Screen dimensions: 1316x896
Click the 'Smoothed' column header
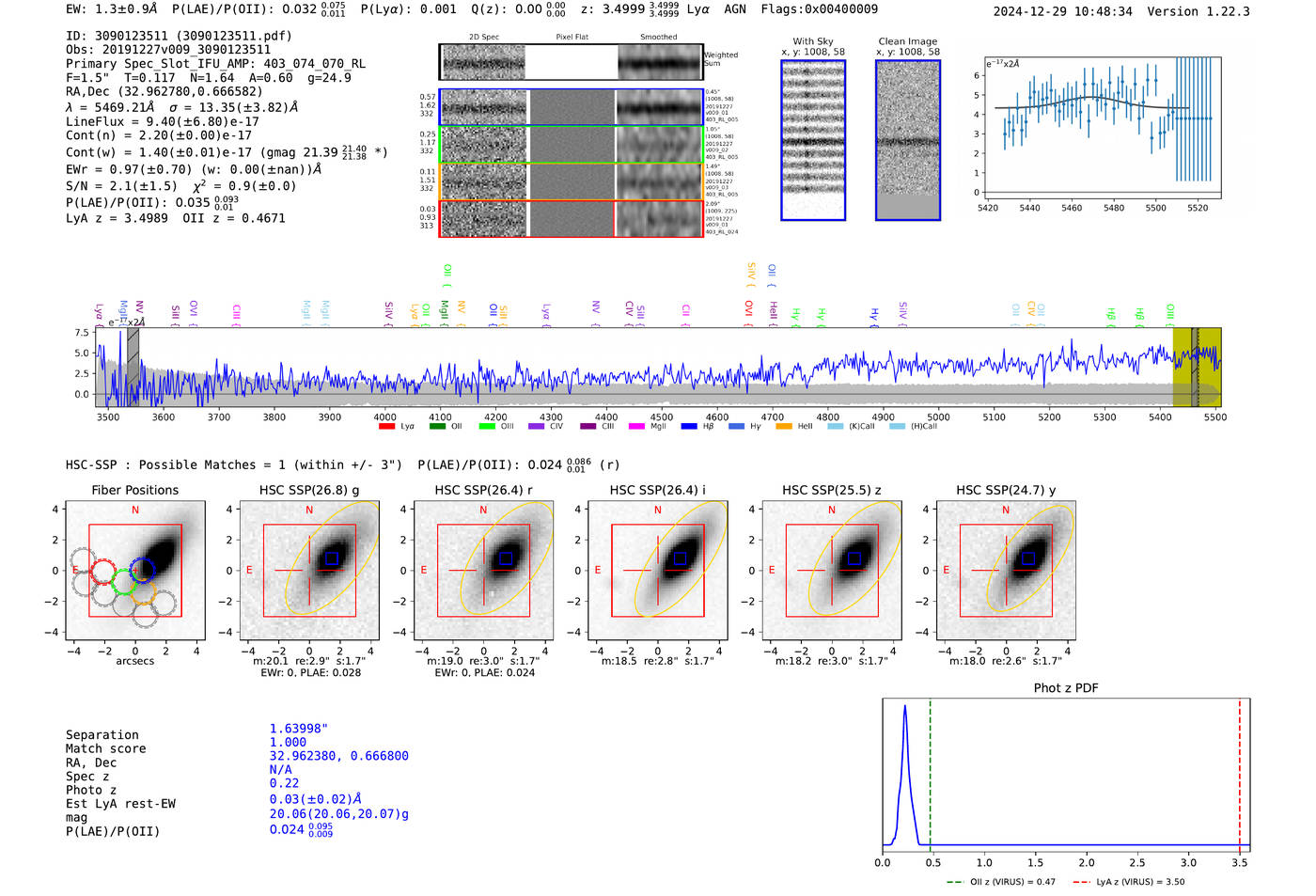tap(659, 37)
